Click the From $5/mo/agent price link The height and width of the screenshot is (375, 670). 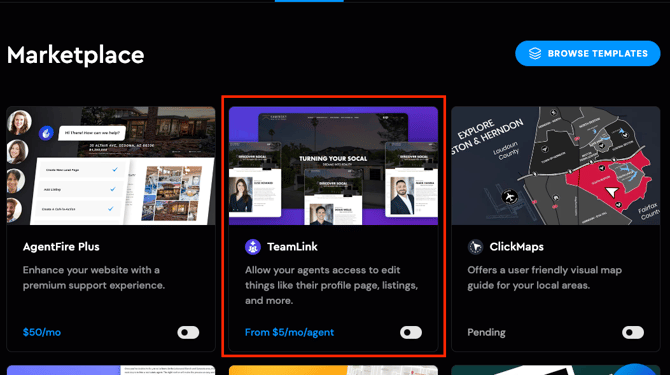[289, 332]
